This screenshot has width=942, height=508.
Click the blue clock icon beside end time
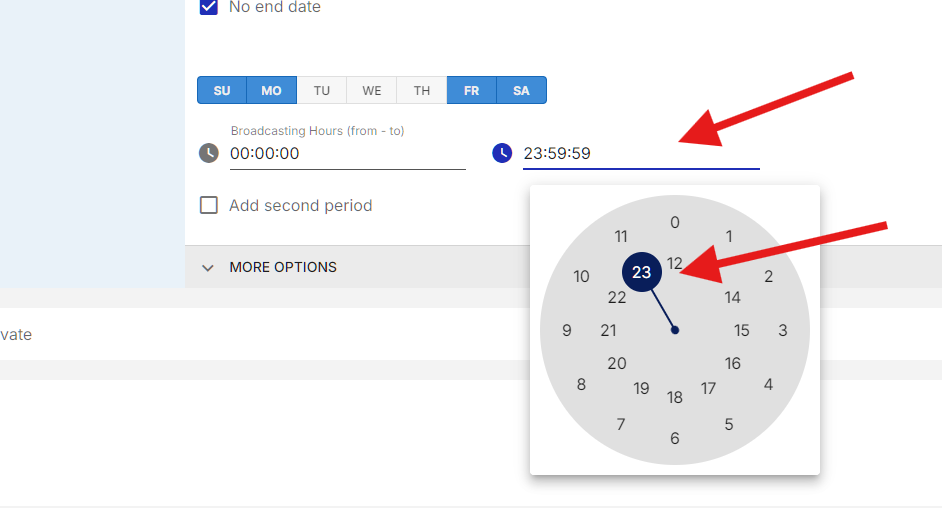(502, 153)
